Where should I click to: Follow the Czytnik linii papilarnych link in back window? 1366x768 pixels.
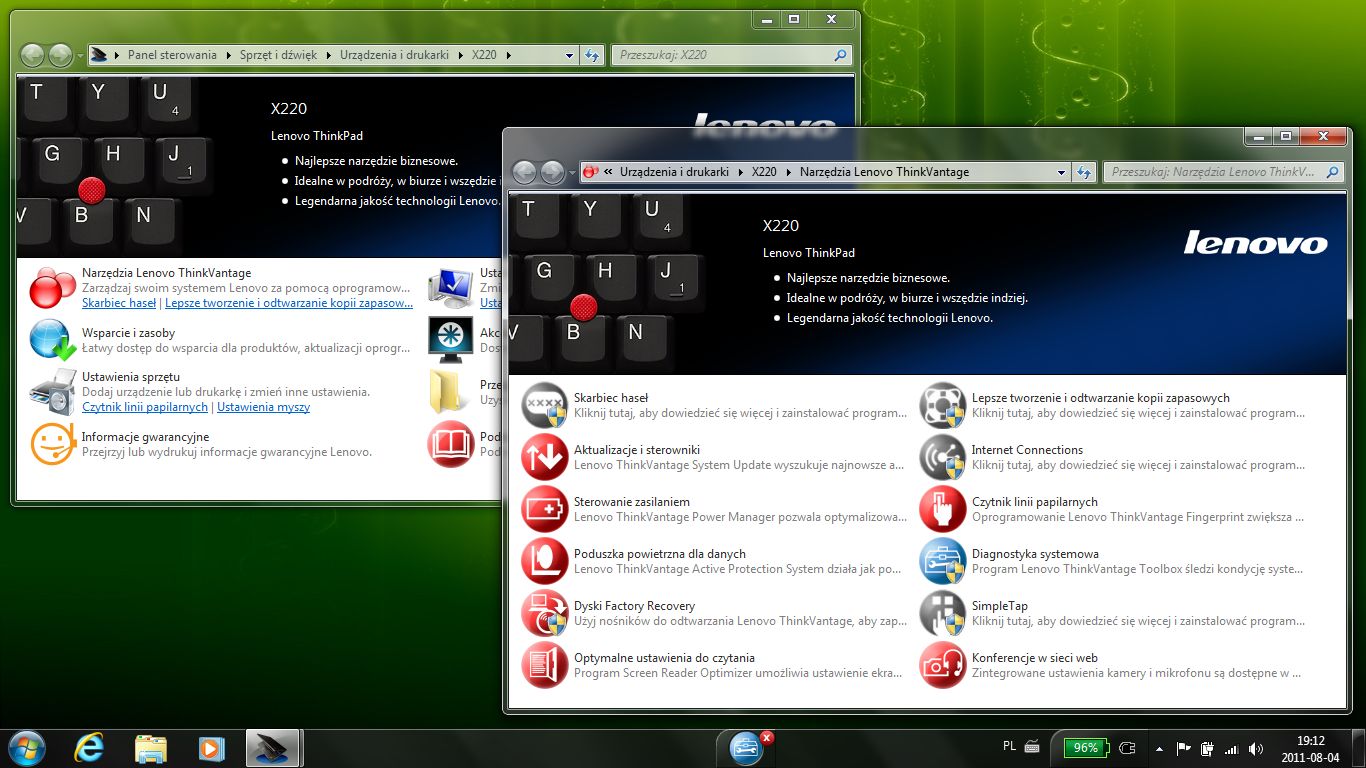tap(145, 407)
